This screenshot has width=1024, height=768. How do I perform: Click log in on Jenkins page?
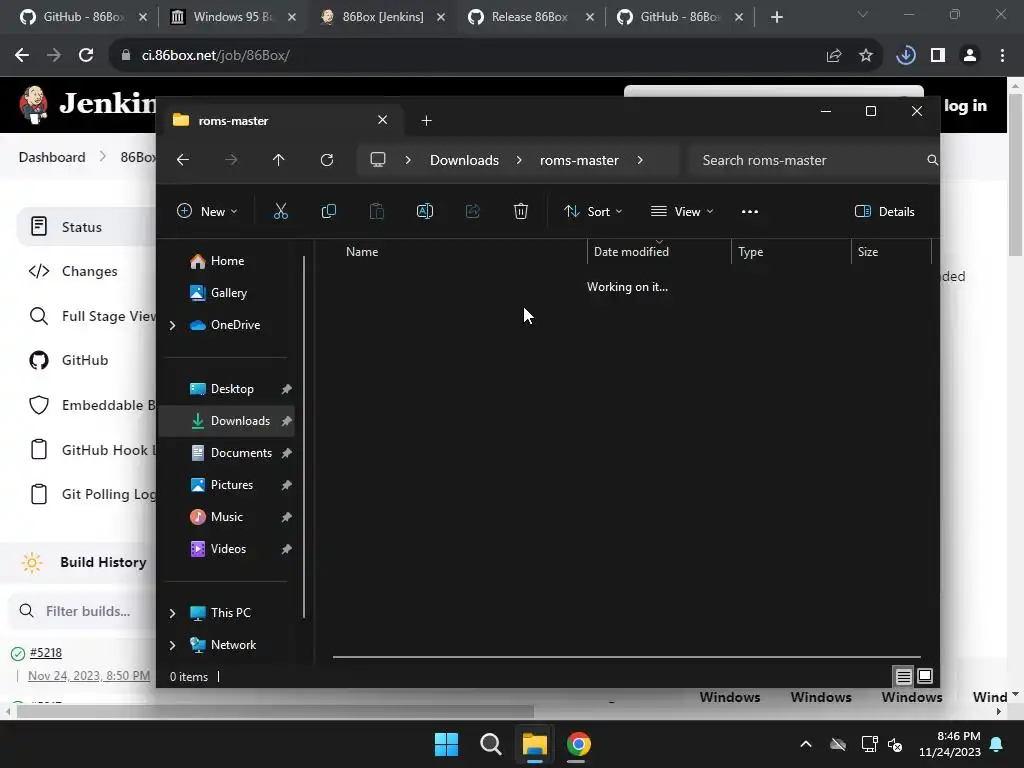(965, 105)
